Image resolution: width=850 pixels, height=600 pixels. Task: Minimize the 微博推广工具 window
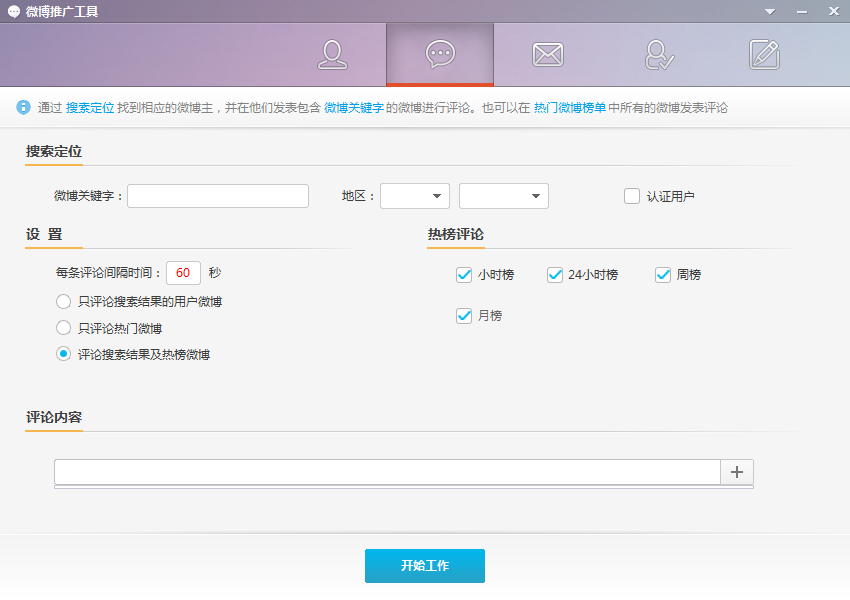pos(802,11)
